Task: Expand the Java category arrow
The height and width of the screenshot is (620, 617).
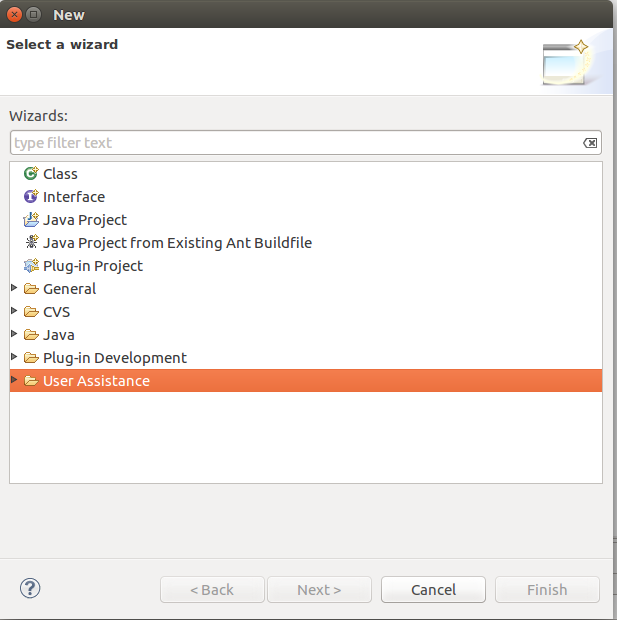Action: (14, 334)
